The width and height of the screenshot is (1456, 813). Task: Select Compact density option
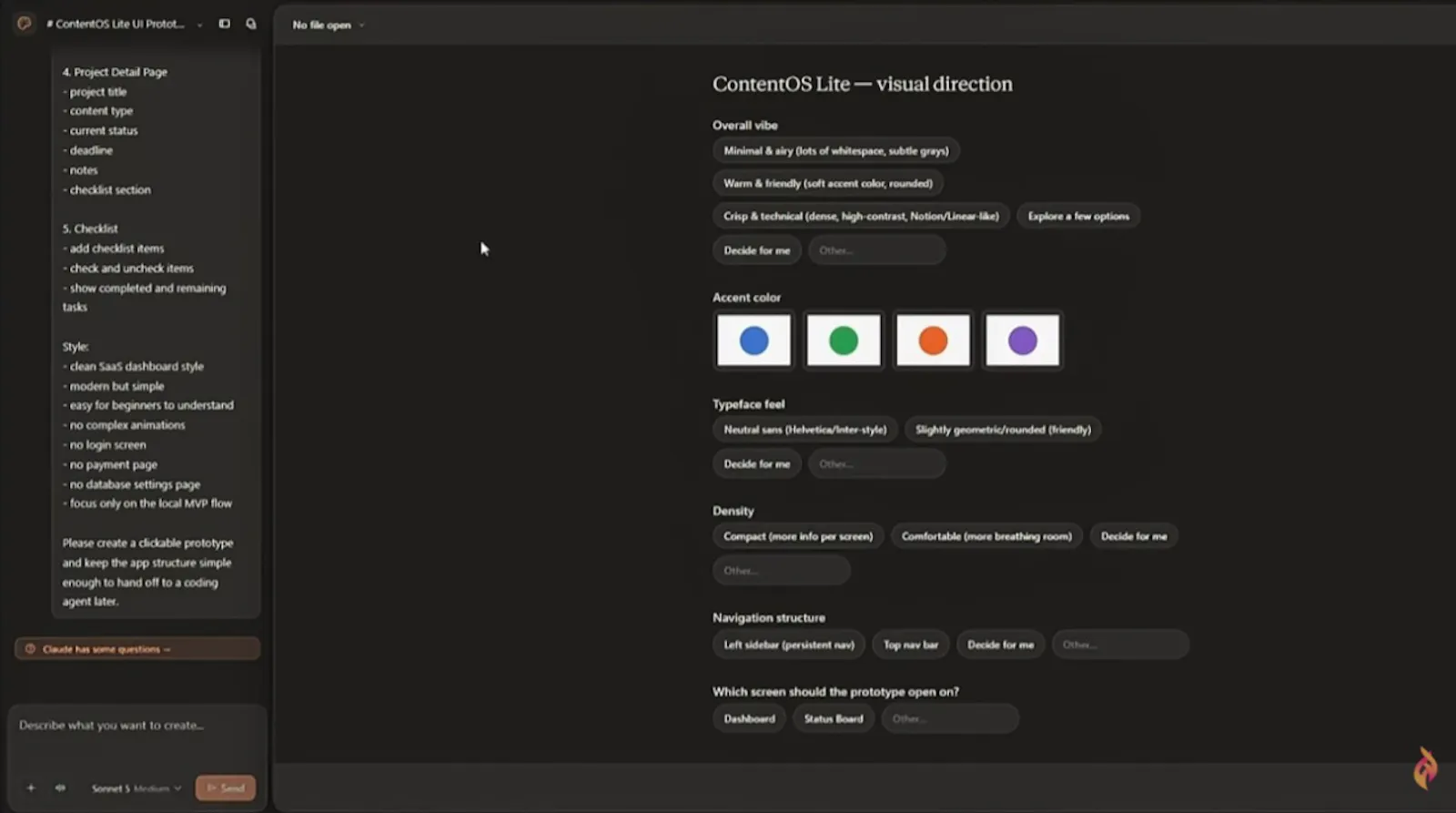point(797,536)
